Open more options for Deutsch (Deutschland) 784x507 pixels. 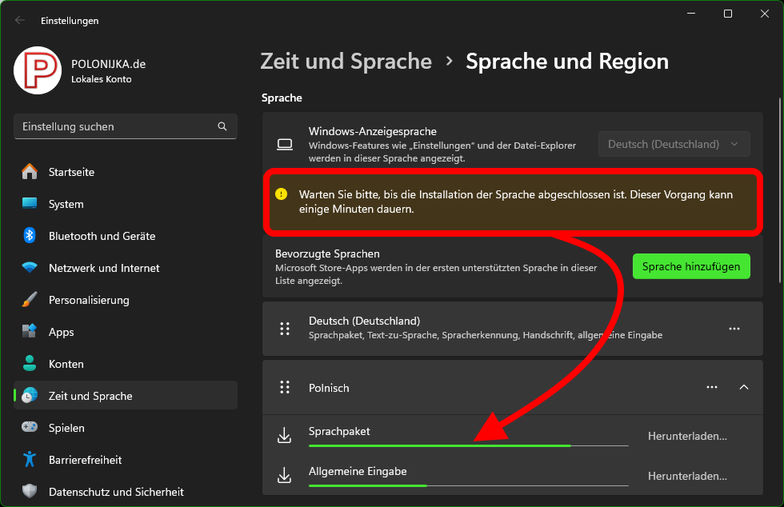tap(734, 328)
